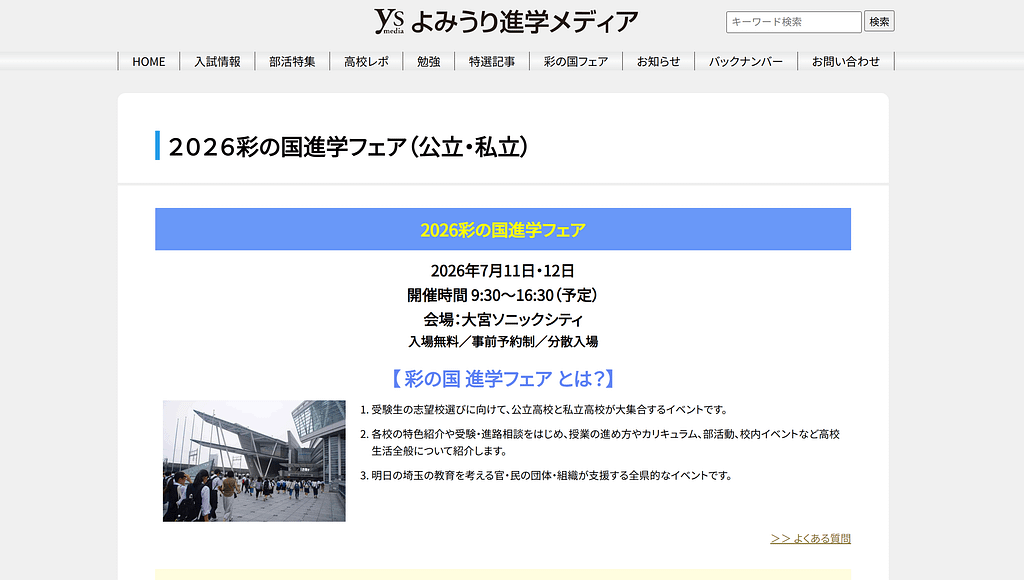This screenshot has height=580, width=1024.
Task: View the バックナンバー archive
Action: click(x=746, y=62)
